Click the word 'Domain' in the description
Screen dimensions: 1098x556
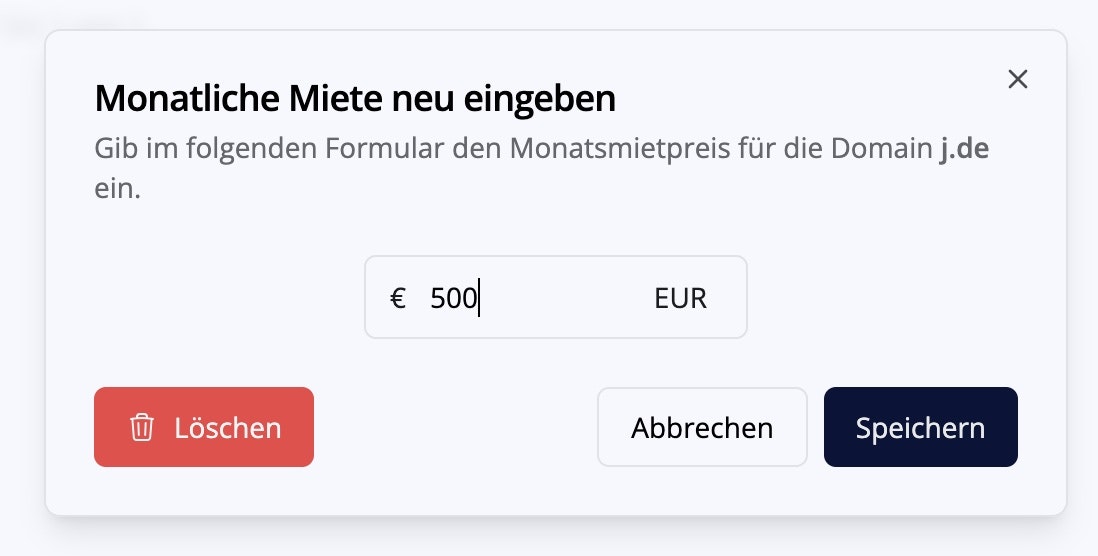[x=882, y=149]
